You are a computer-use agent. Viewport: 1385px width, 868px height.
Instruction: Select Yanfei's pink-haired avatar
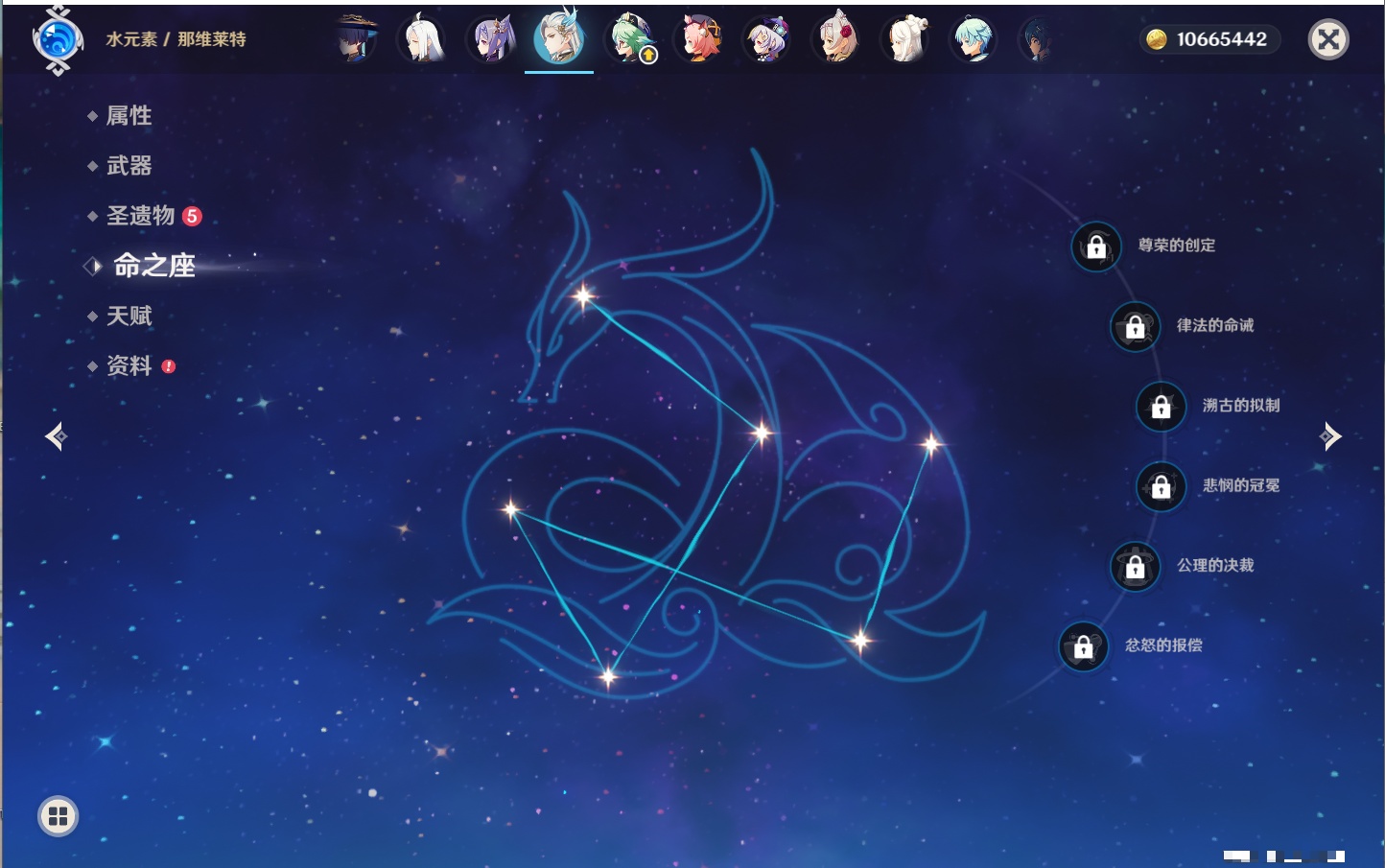click(x=699, y=40)
